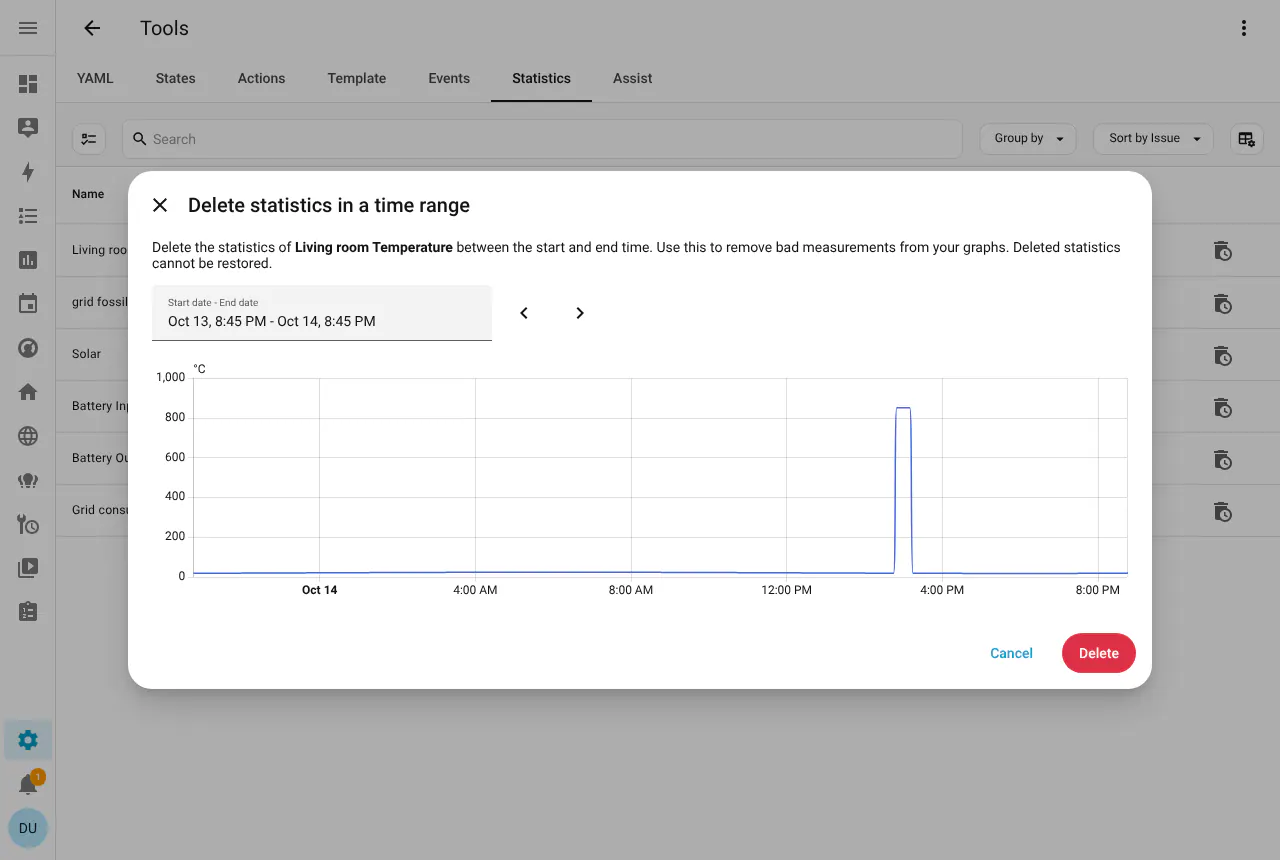
Task: Open the lightning bolt Energy sidebar icon
Action: 28,172
